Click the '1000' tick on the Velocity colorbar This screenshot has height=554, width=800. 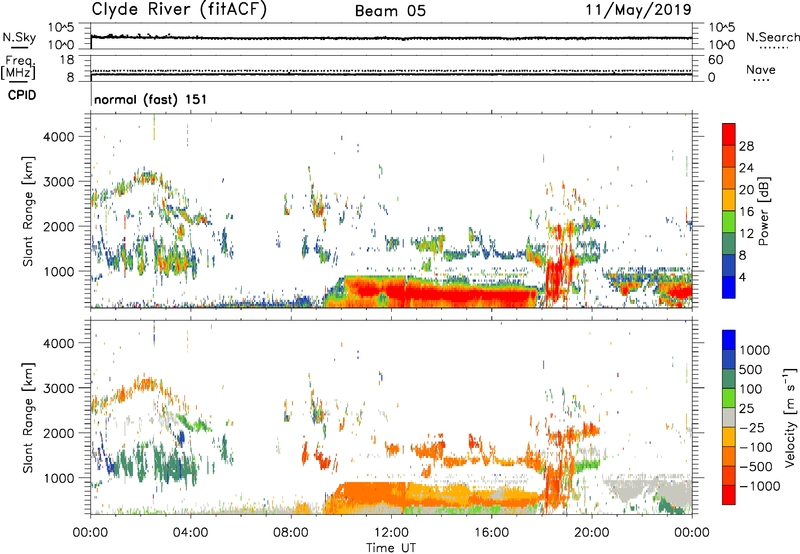click(755, 350)
